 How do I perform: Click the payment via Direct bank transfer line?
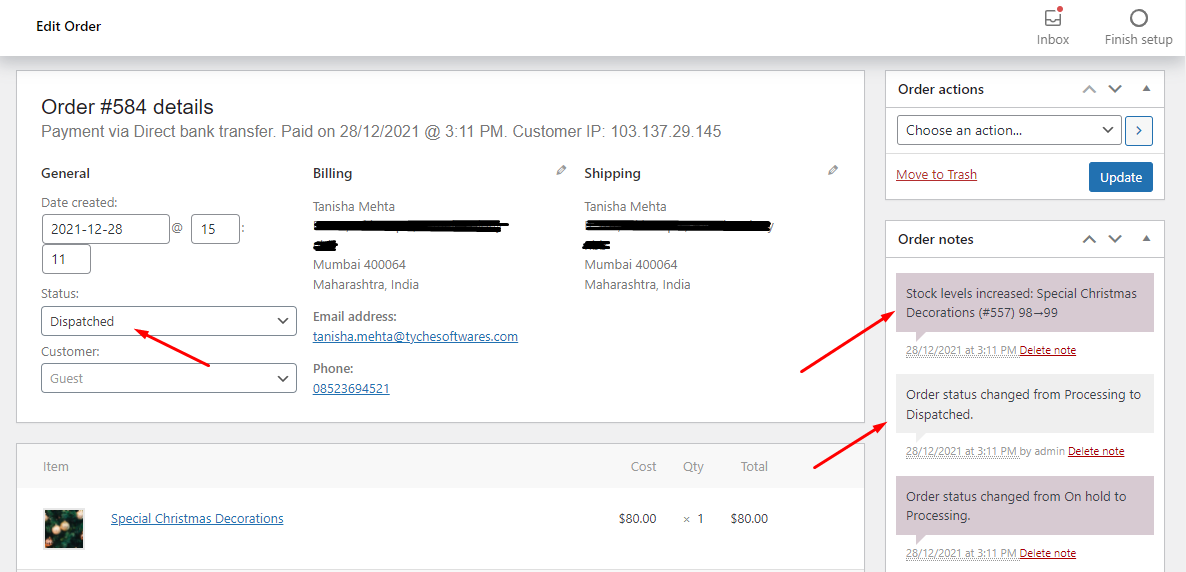(x=381, y=132)
